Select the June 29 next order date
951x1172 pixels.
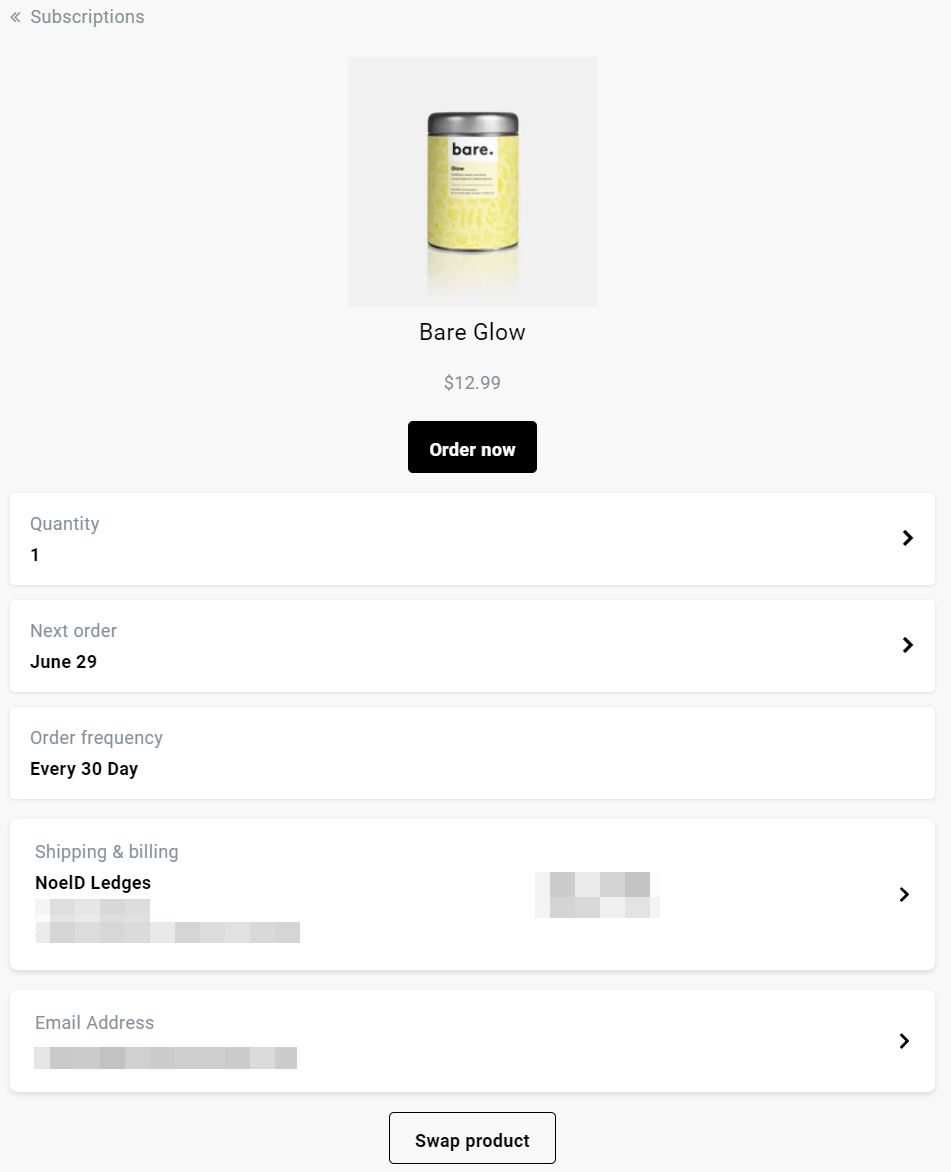[x=63, y=662]
